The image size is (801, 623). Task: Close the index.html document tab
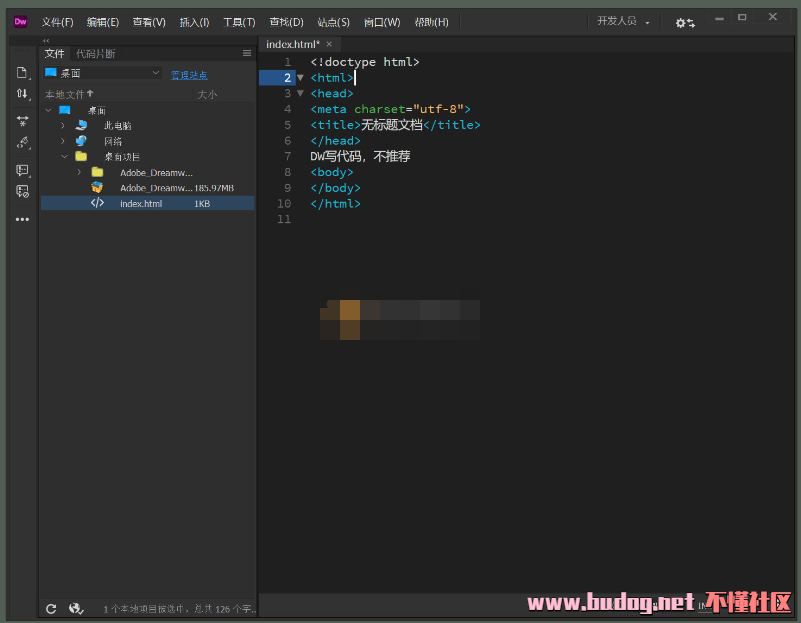point(329,44)
